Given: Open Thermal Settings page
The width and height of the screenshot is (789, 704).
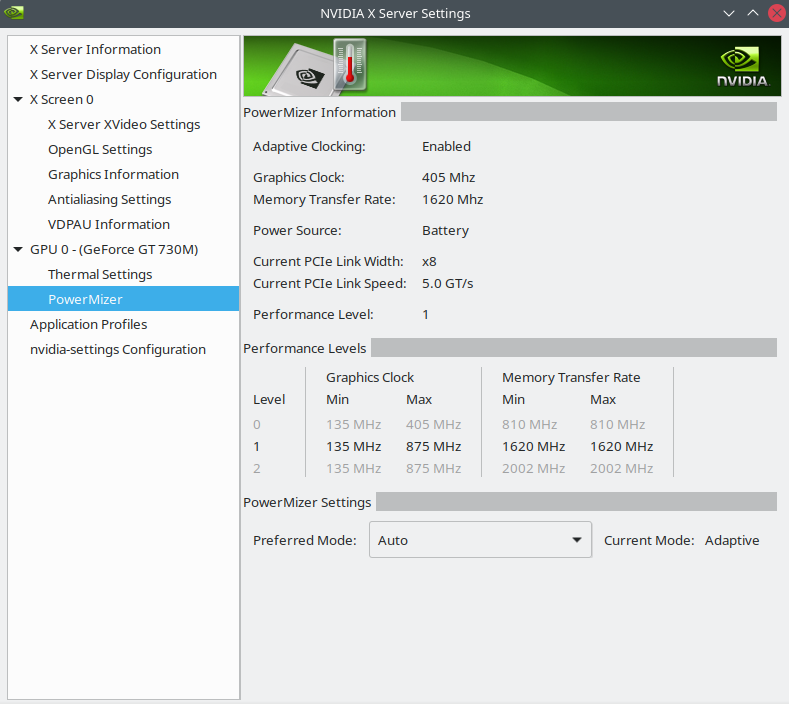Looking at the screenshot, I should [x=100, y=274].
